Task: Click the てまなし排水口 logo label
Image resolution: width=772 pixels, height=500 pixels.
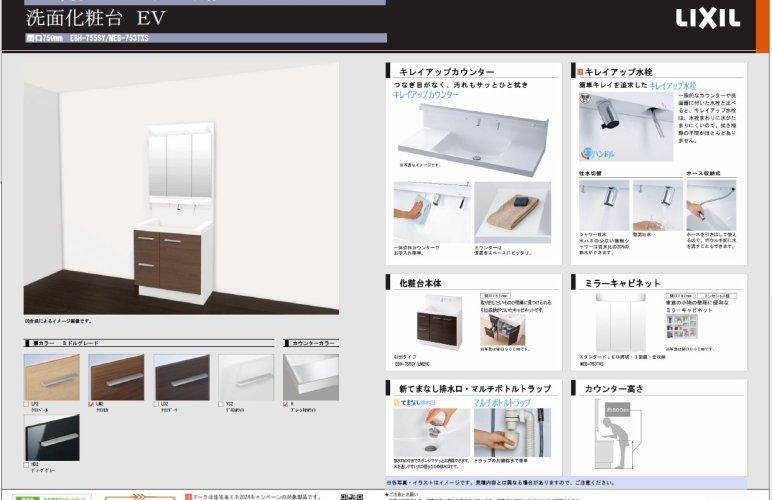Action: click(412, 402)
